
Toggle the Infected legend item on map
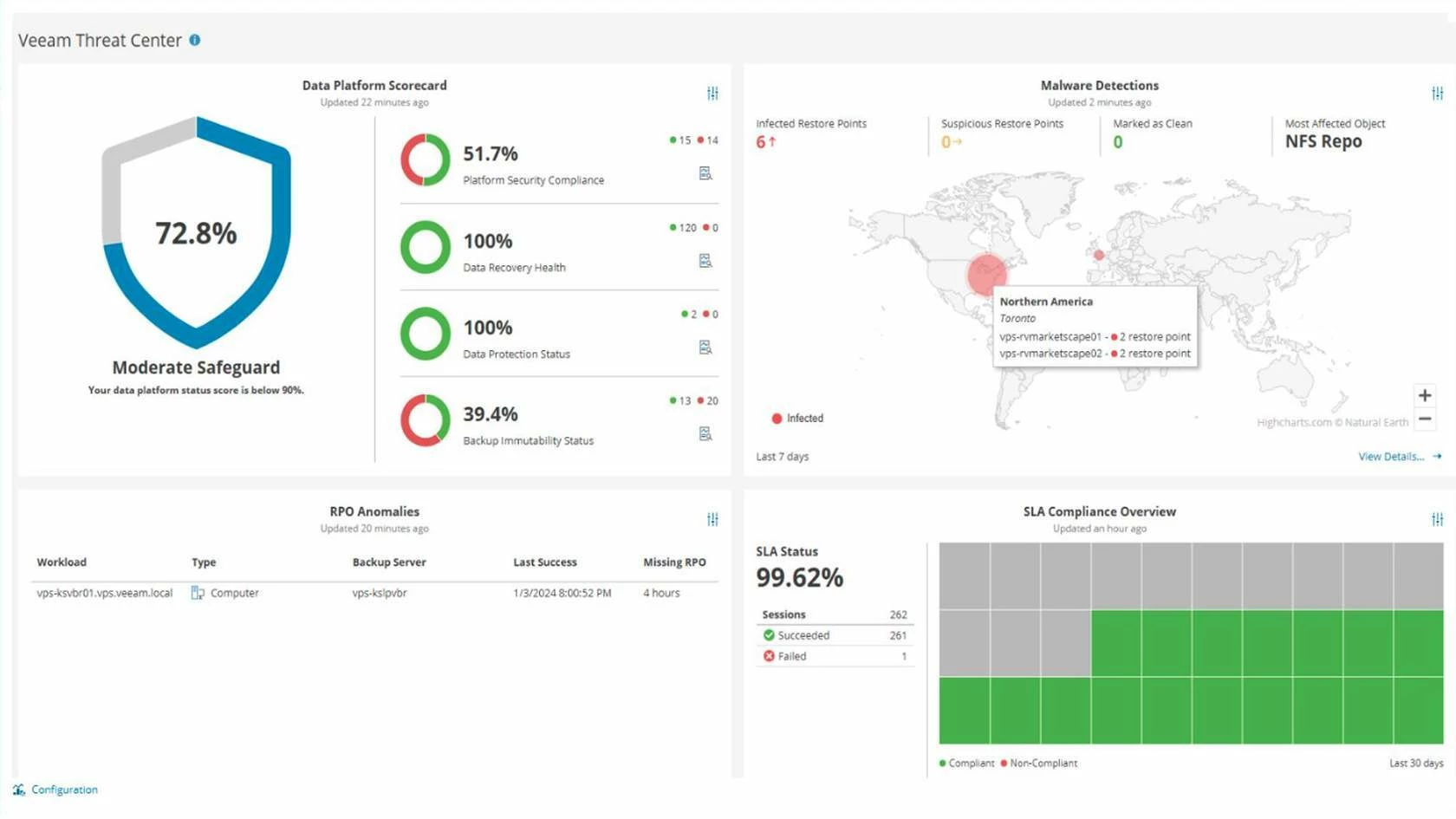797,418
